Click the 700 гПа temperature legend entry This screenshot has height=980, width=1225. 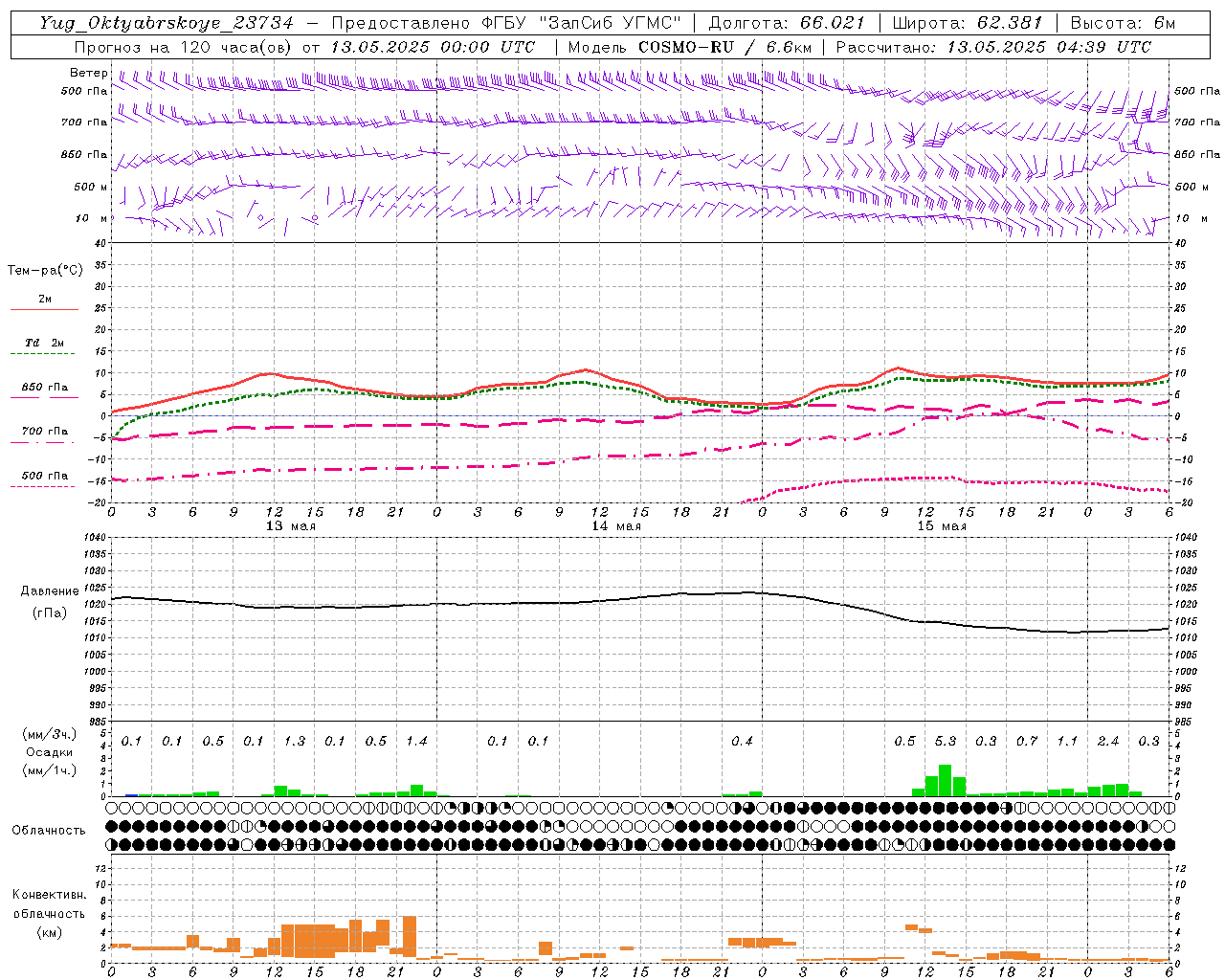(45, 431)
